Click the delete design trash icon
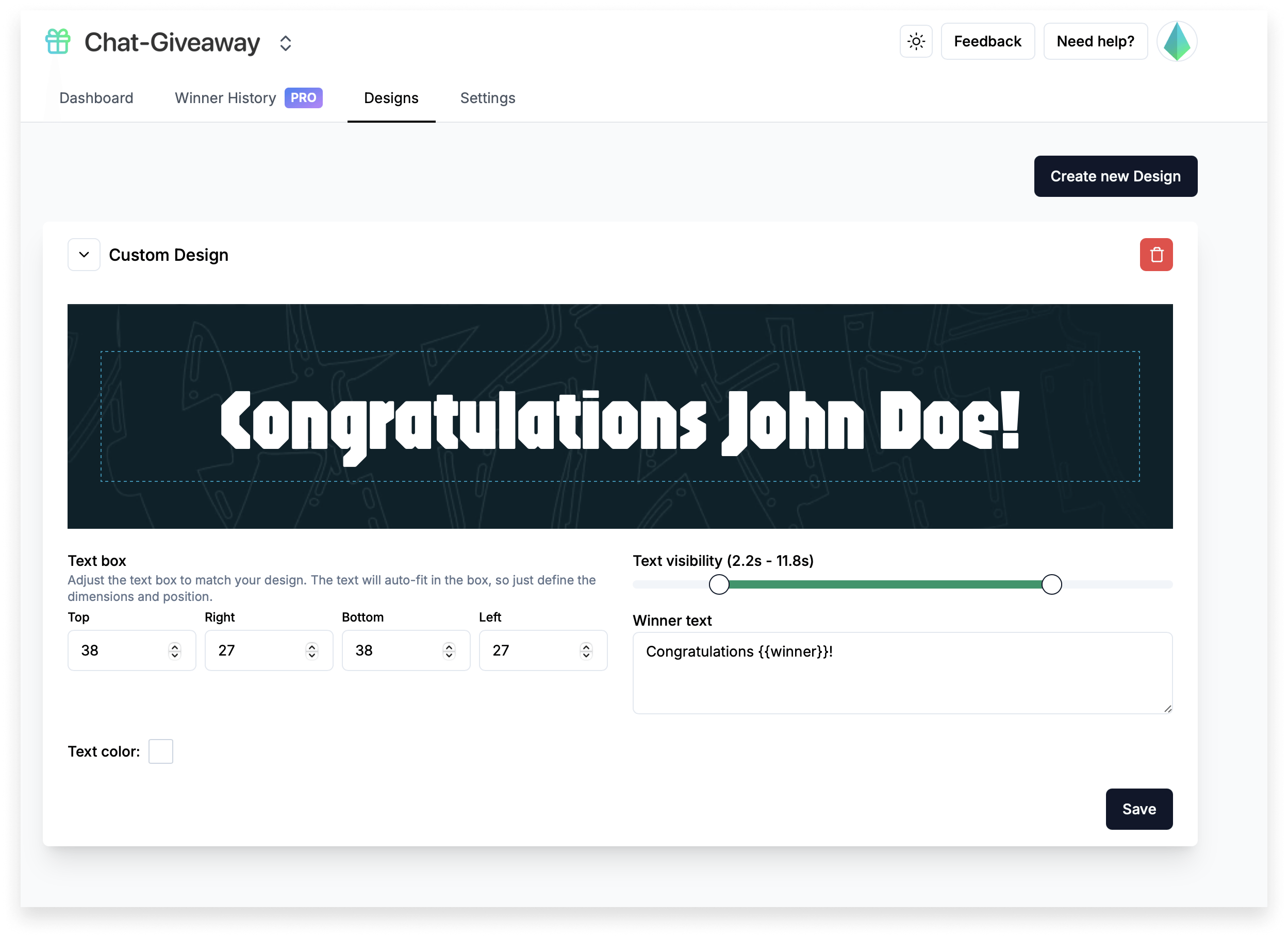Image resolution: width=1288 pixels, height=938 pixels. (1154, 254)
